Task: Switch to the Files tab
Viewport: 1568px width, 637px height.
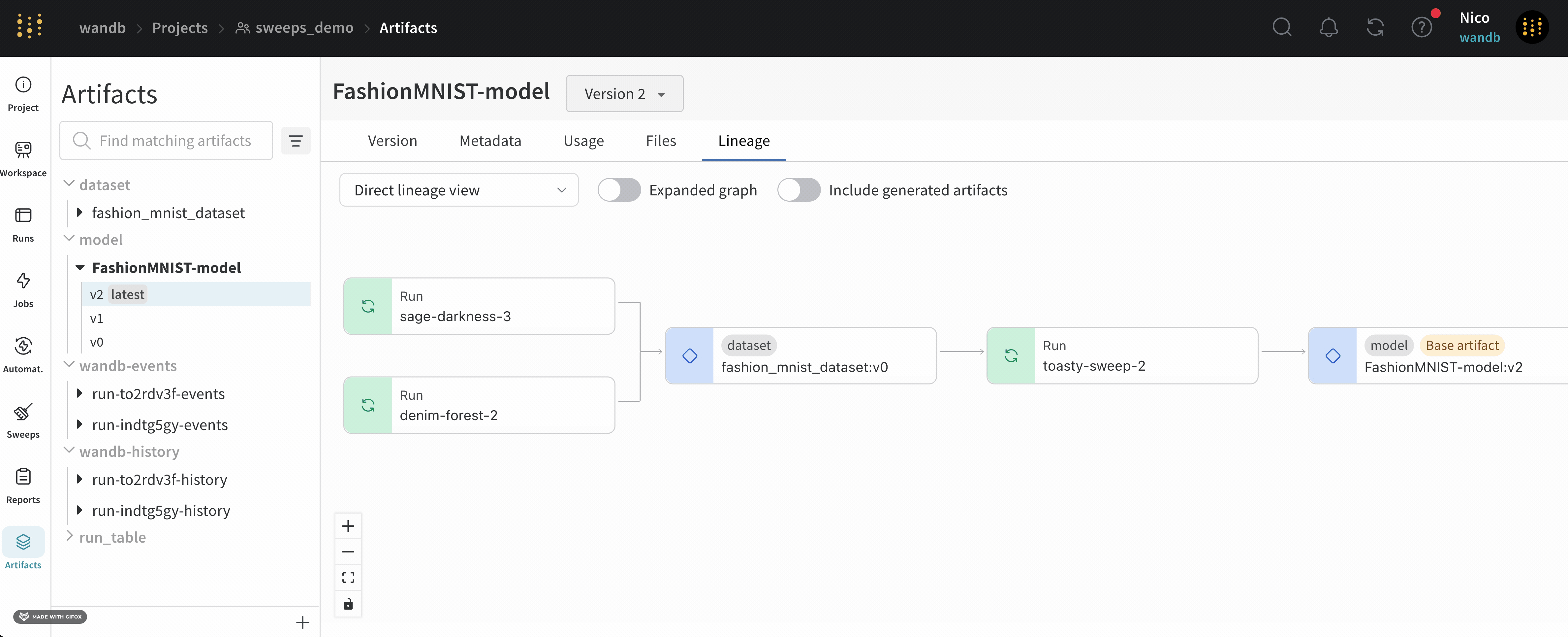Action: [x=660, y=141]
